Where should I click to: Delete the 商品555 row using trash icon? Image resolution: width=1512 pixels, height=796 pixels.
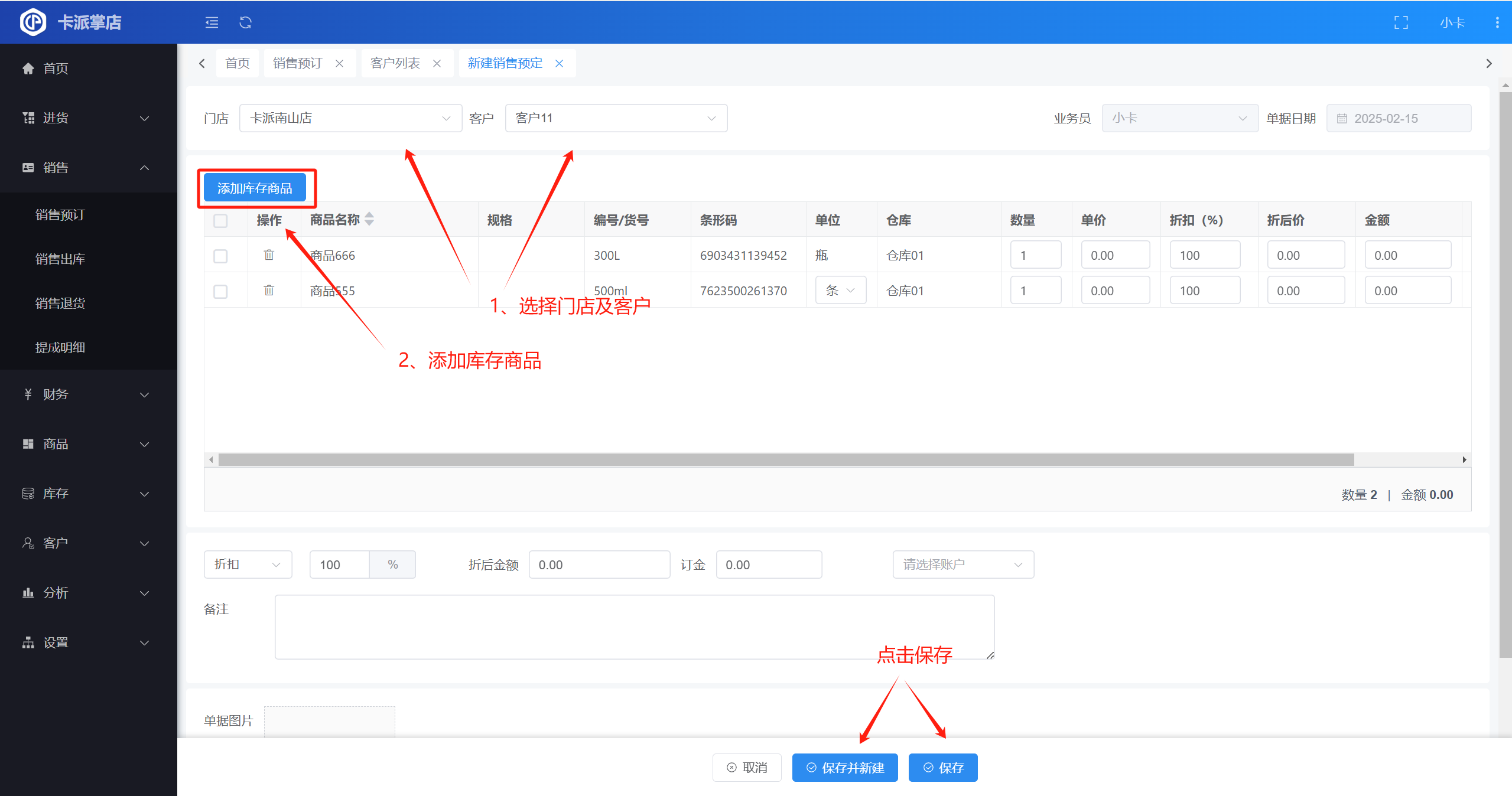pos(269,291)
